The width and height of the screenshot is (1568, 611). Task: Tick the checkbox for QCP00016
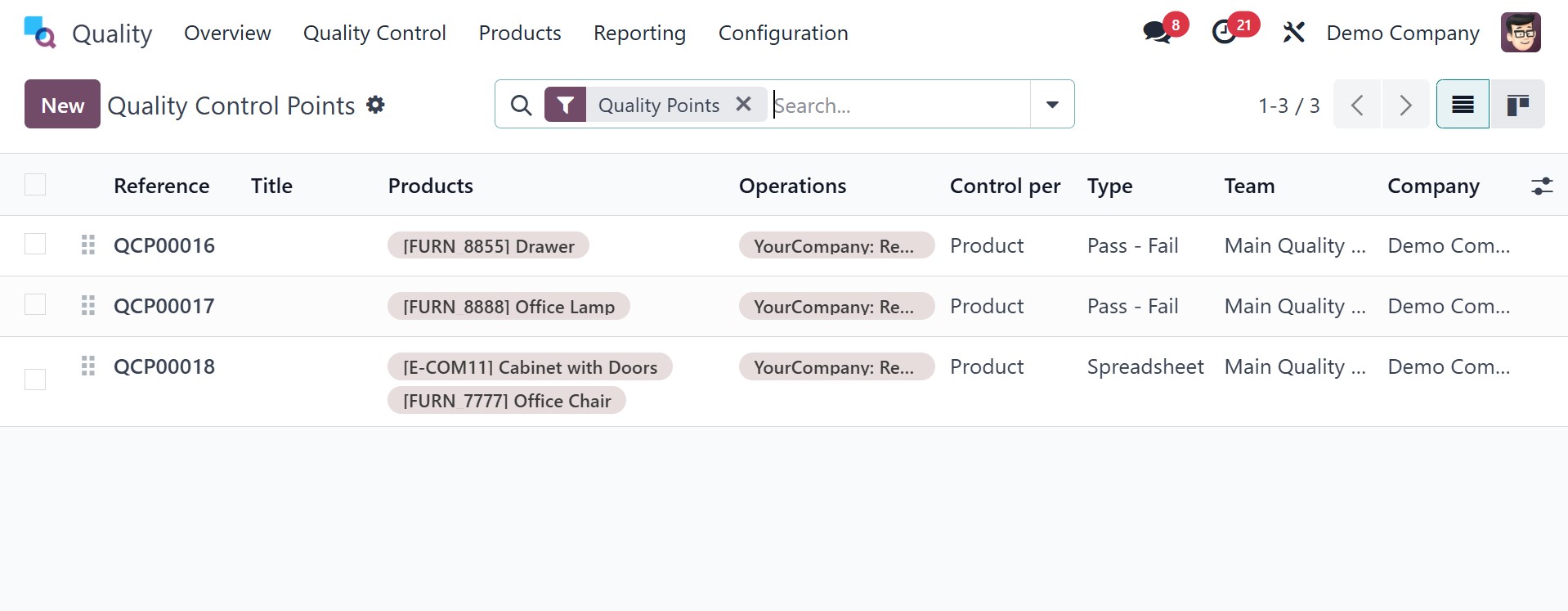(x=35, y=245)
